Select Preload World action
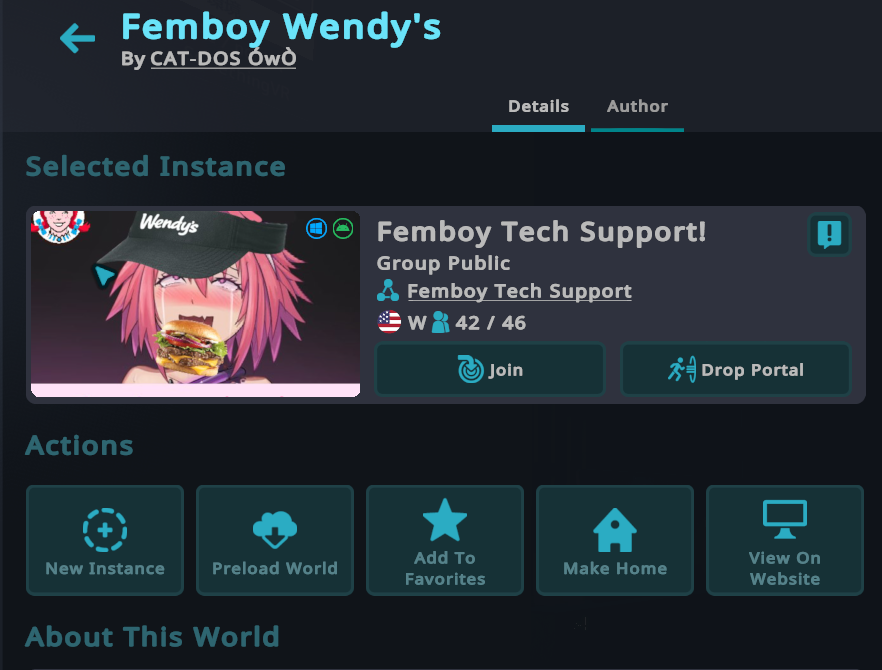 tap(275, 540)
